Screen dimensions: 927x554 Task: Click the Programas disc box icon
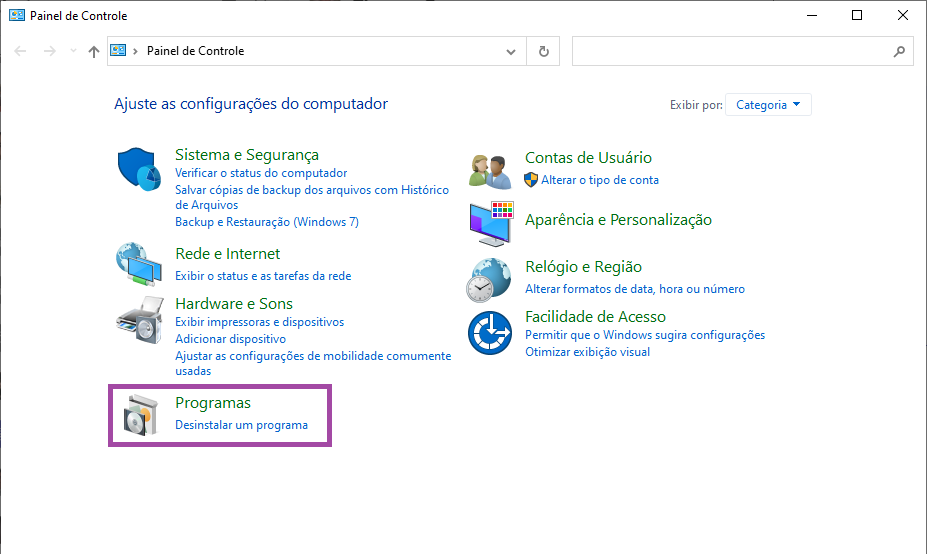pyautogui.click(x=141, y=415)
